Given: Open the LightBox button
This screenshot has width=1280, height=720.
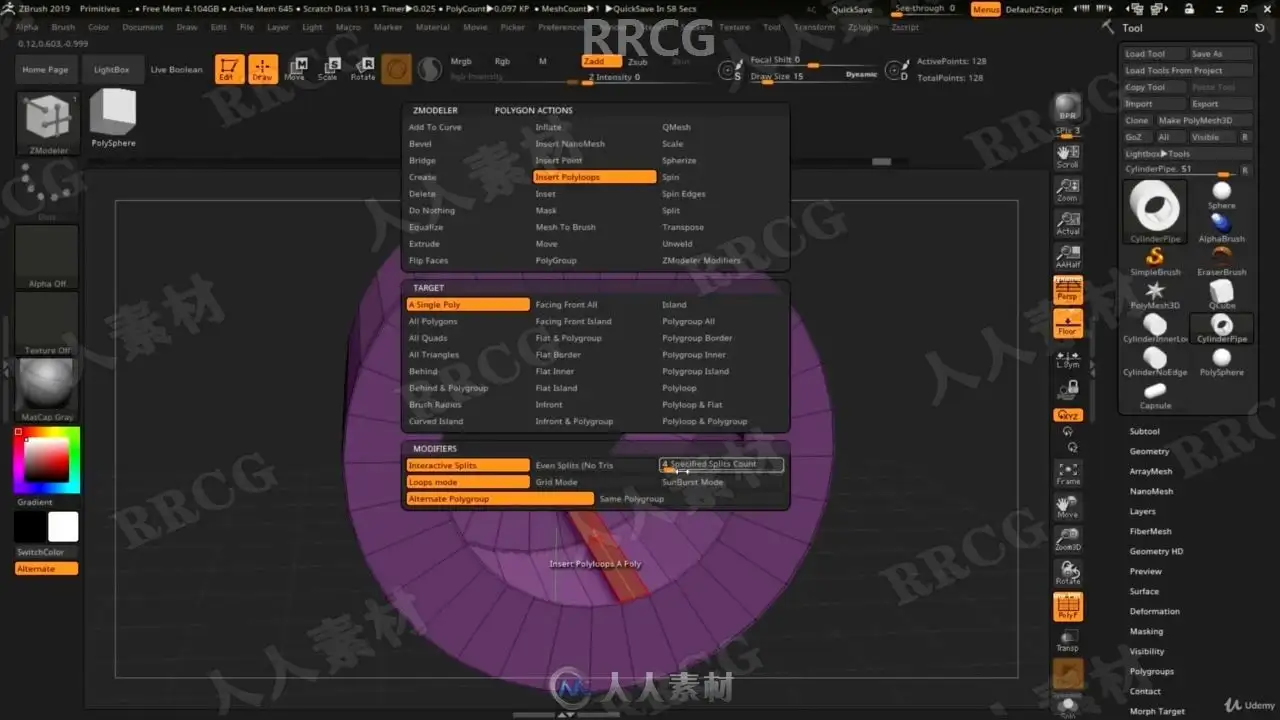Looking at the screenshot, I should pyautogui.click(x=112, y=70).
